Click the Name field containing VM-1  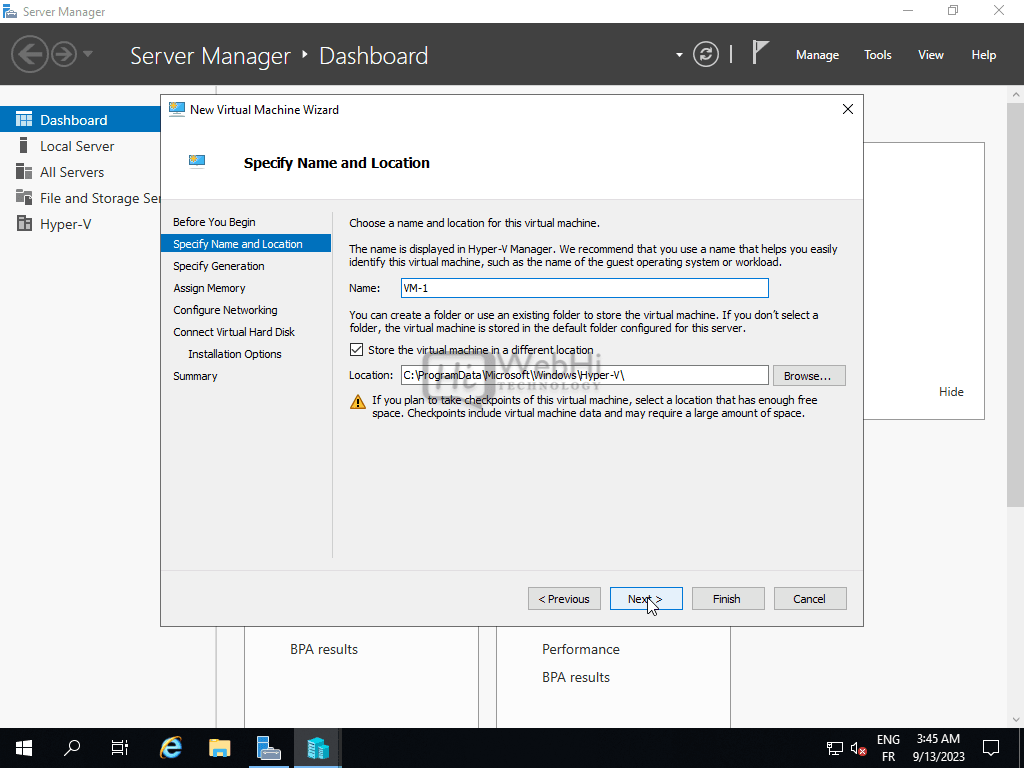point(584,288)
